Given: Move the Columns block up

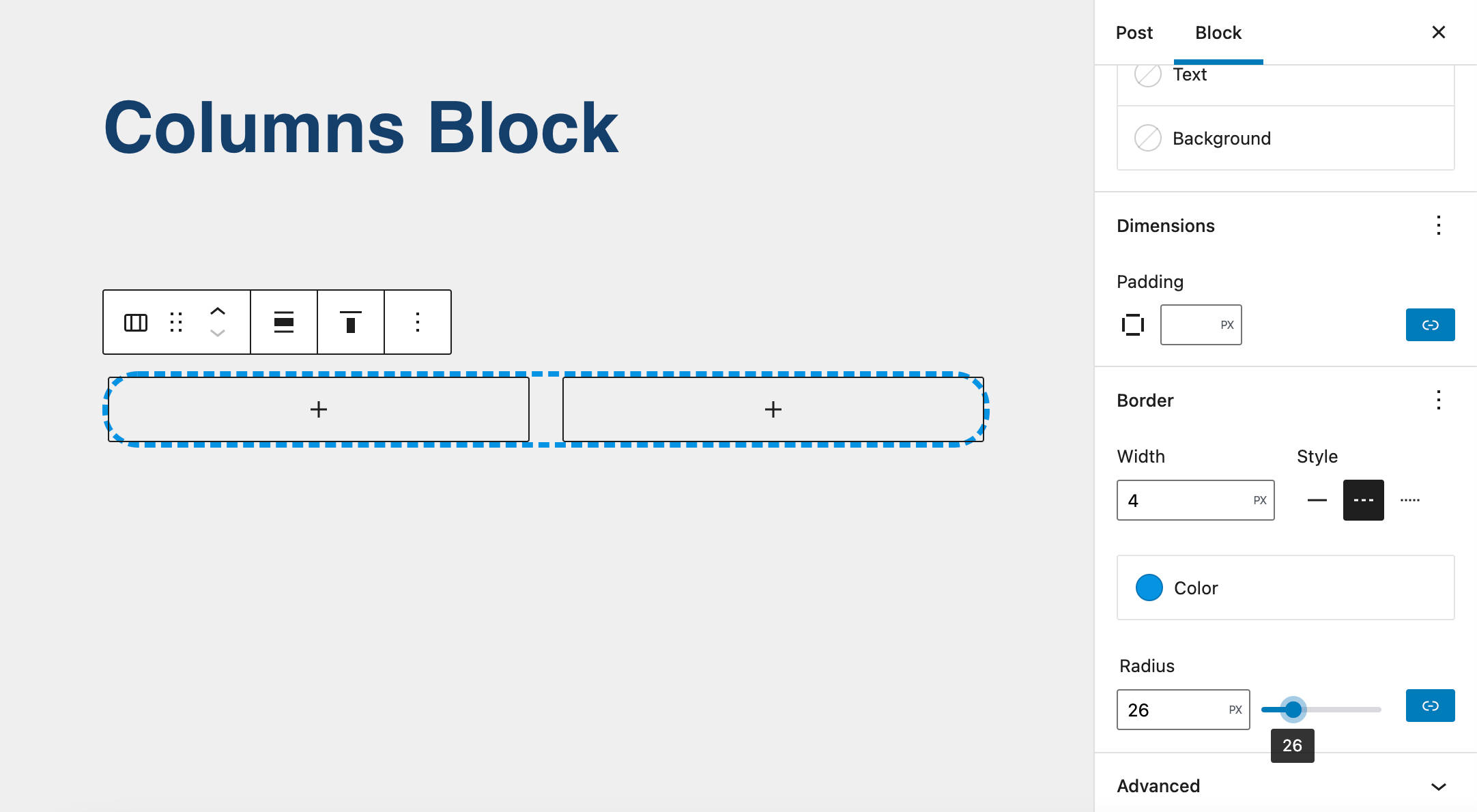Looking at the screenshot, I should pyautogui.click(x=218, y=312).
